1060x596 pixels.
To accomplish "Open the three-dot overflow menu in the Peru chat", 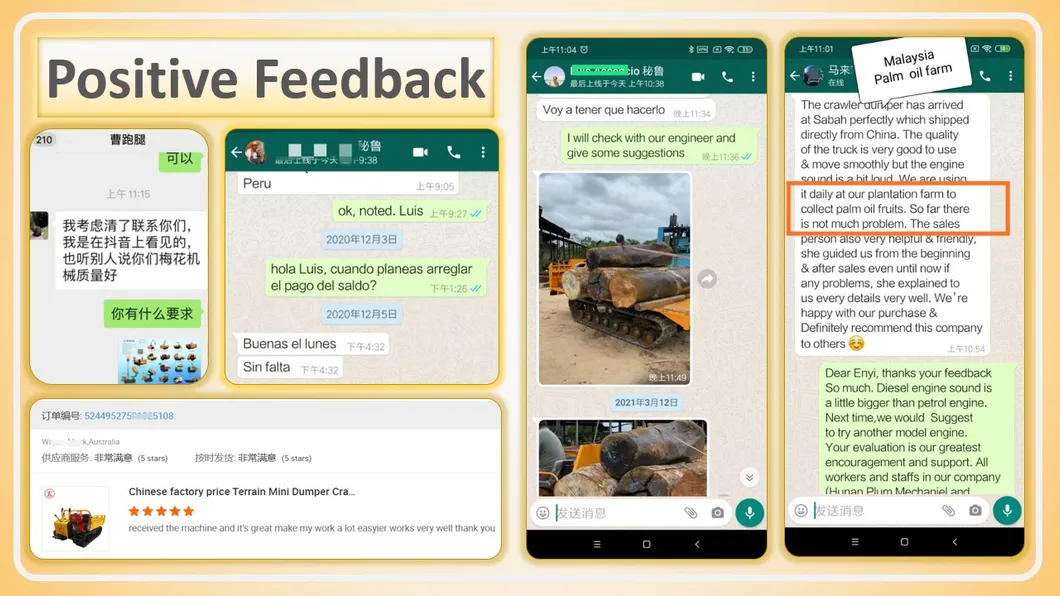I will coord(481,150).
